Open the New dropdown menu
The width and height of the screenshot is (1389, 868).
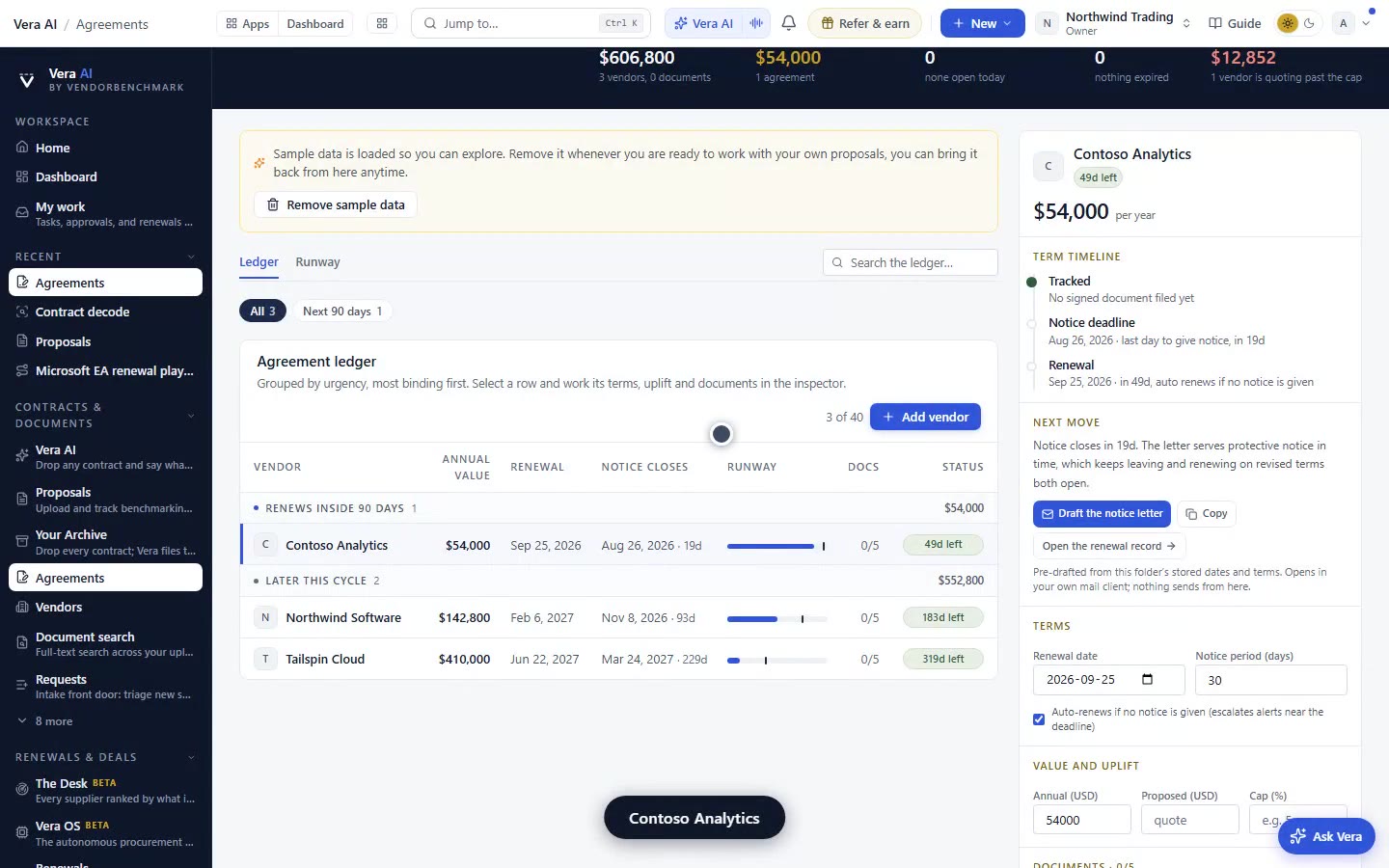[x=983, y=23]
